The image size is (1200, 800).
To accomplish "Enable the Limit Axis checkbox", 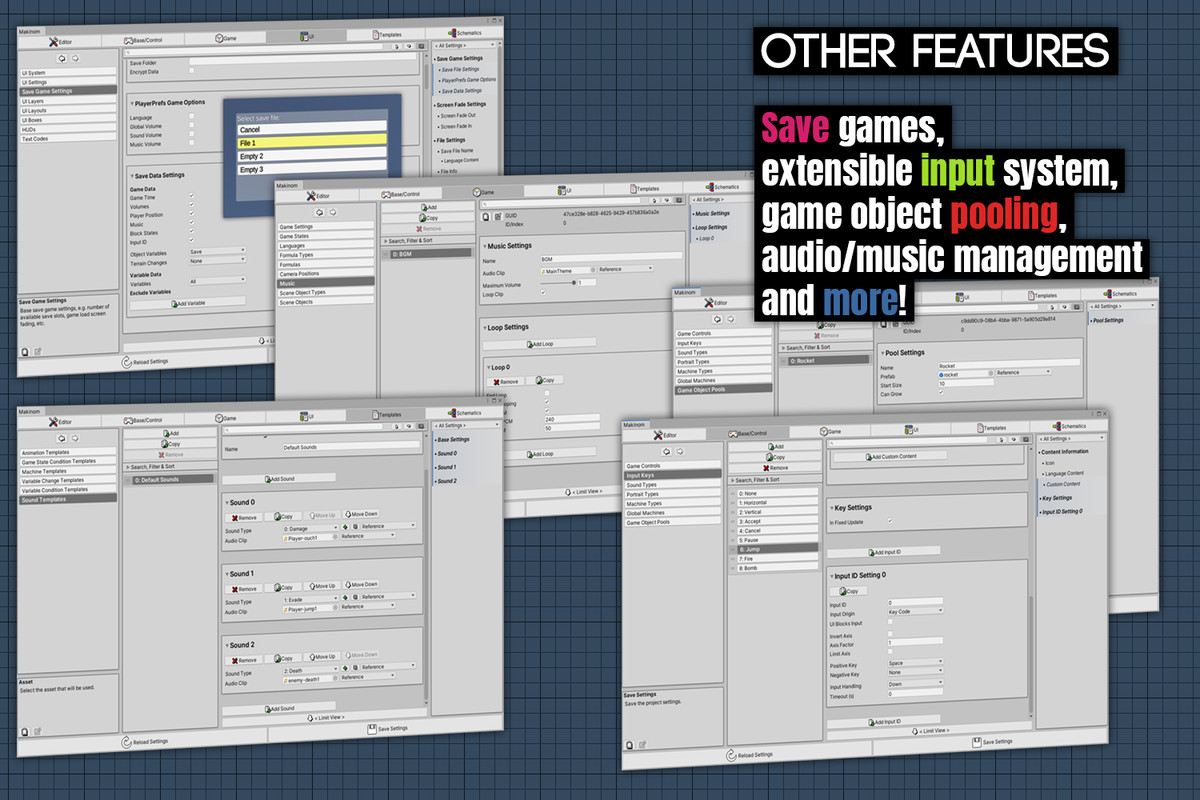I will [889, 652].
